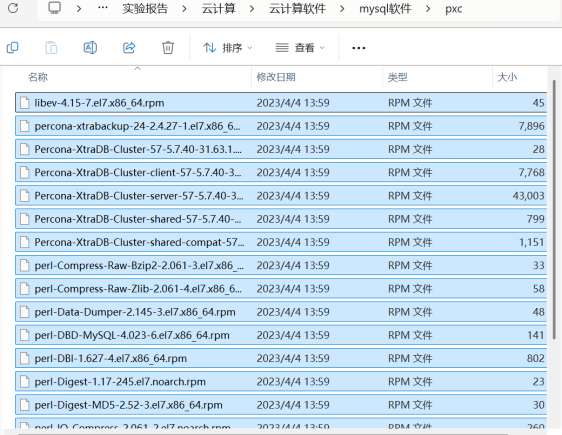Viewport: 562px width, 435px height.
Task: Expand chevron after 实验报告 breadcrumb
Action: tap(184, 8)
